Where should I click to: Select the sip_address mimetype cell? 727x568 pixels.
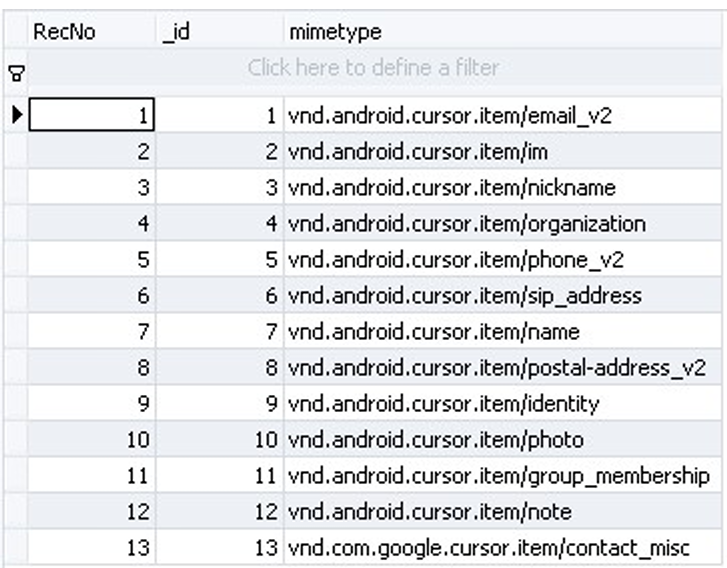(464, 296)
